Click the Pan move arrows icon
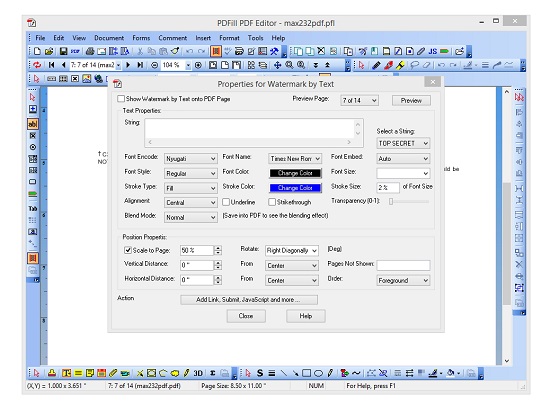 277,65
